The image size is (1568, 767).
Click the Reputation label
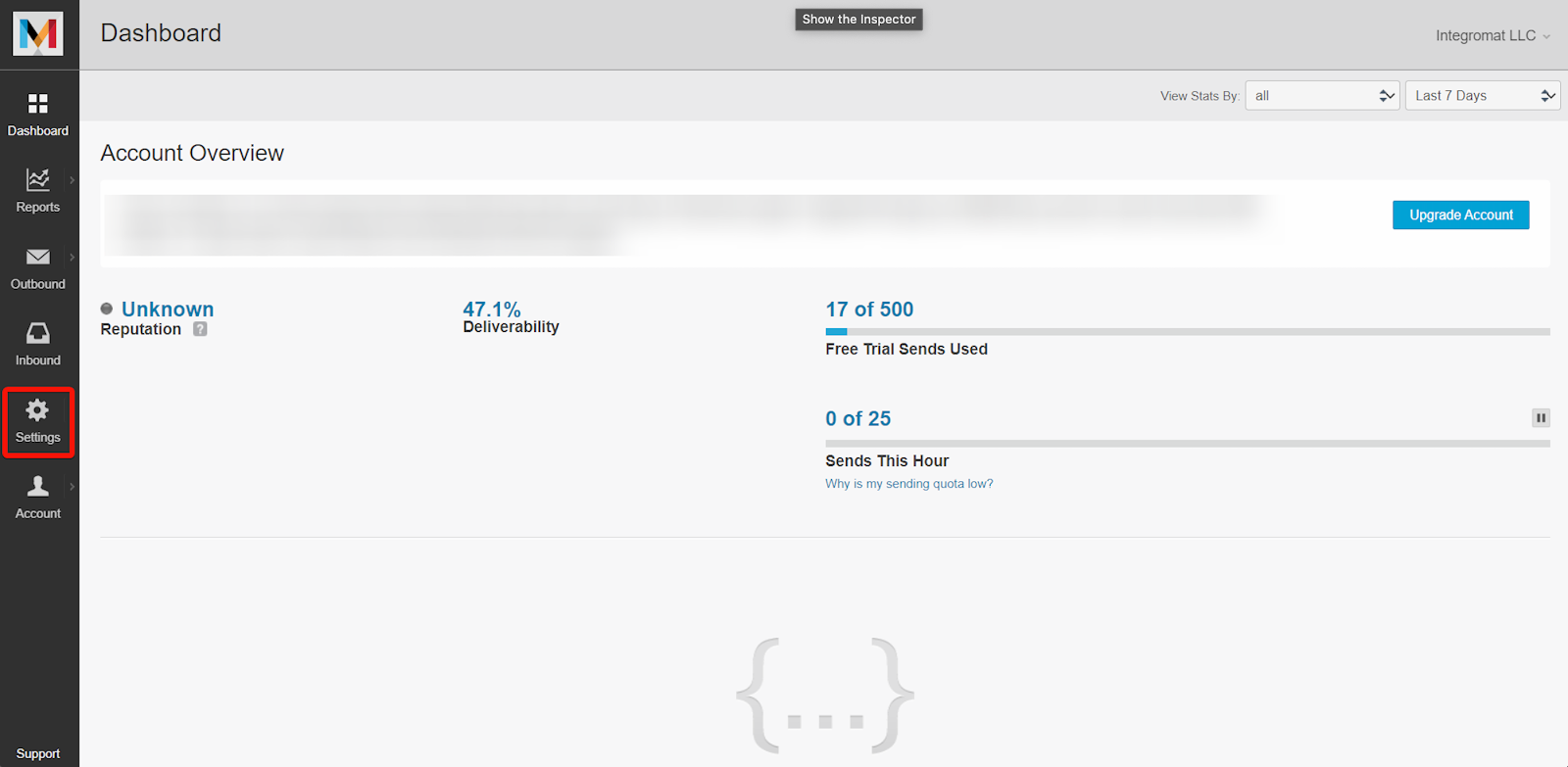tap(141, 329)
